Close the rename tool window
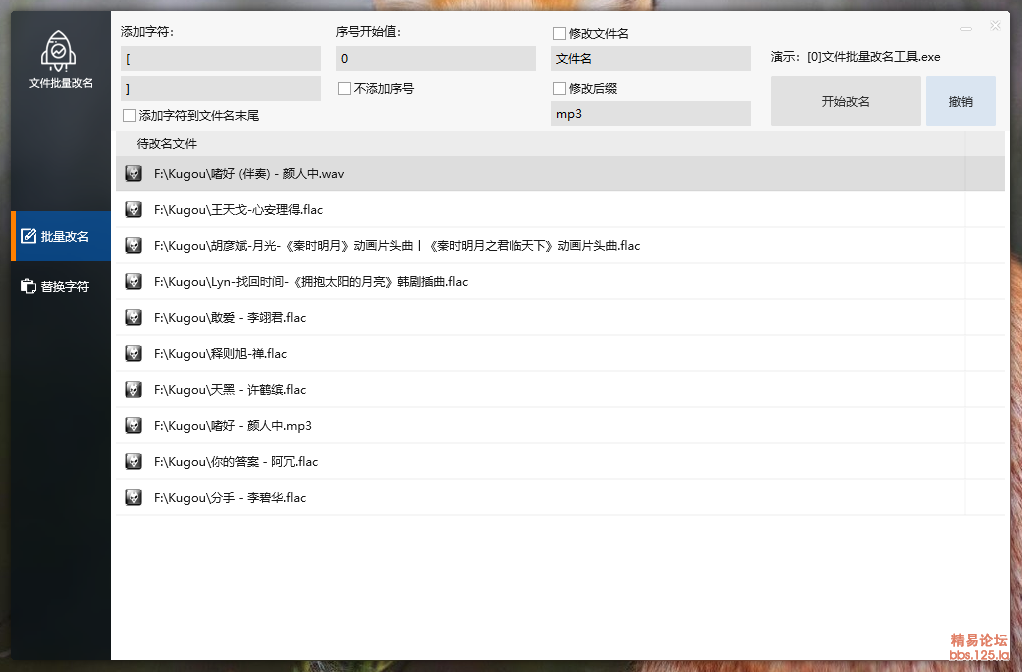 pyautogui.click(x=995, y=25)
